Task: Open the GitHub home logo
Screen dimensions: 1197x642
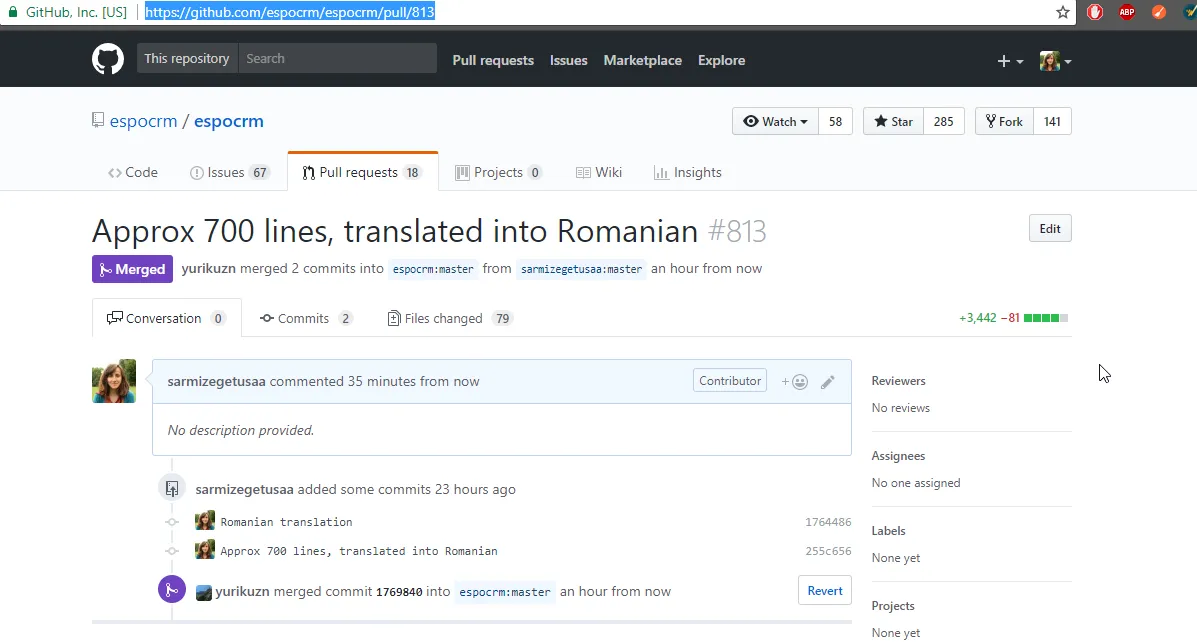Action: [108, 60]
